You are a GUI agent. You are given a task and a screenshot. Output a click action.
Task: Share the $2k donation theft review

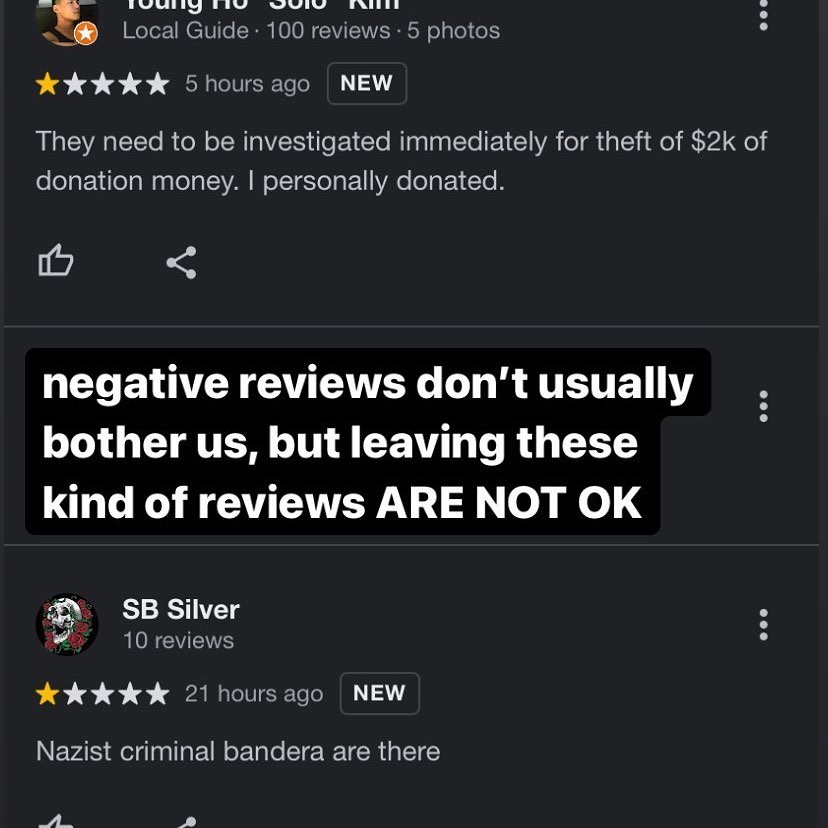[x=181, y=262]
